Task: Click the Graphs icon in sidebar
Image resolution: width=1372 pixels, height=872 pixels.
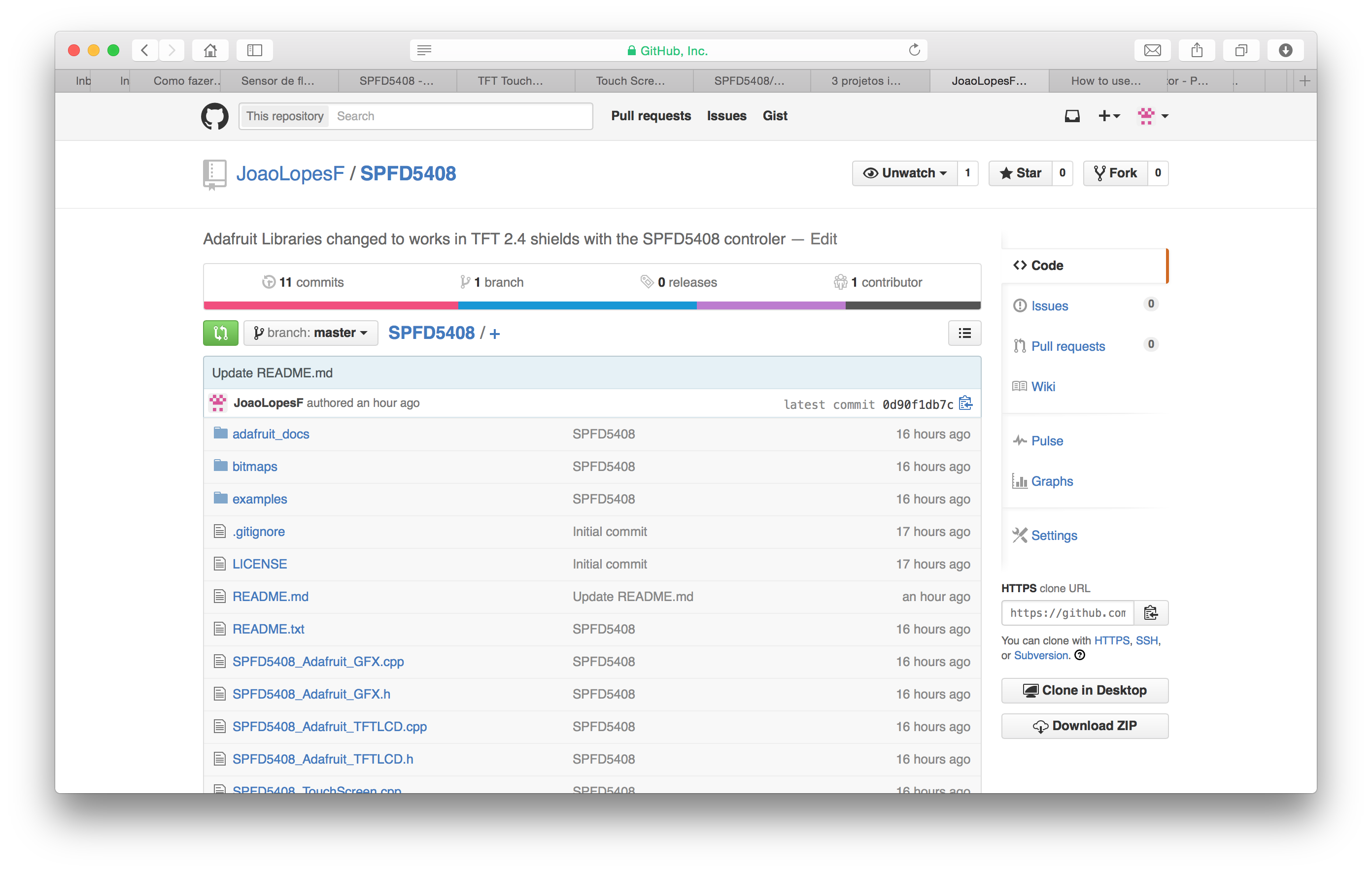Action: [x=1020, y=481]
